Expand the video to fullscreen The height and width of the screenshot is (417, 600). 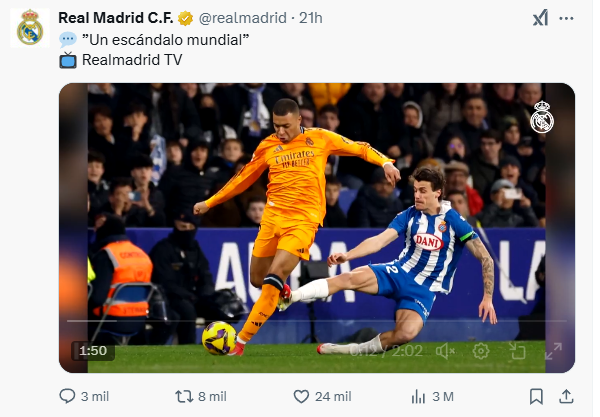[553, 351]
